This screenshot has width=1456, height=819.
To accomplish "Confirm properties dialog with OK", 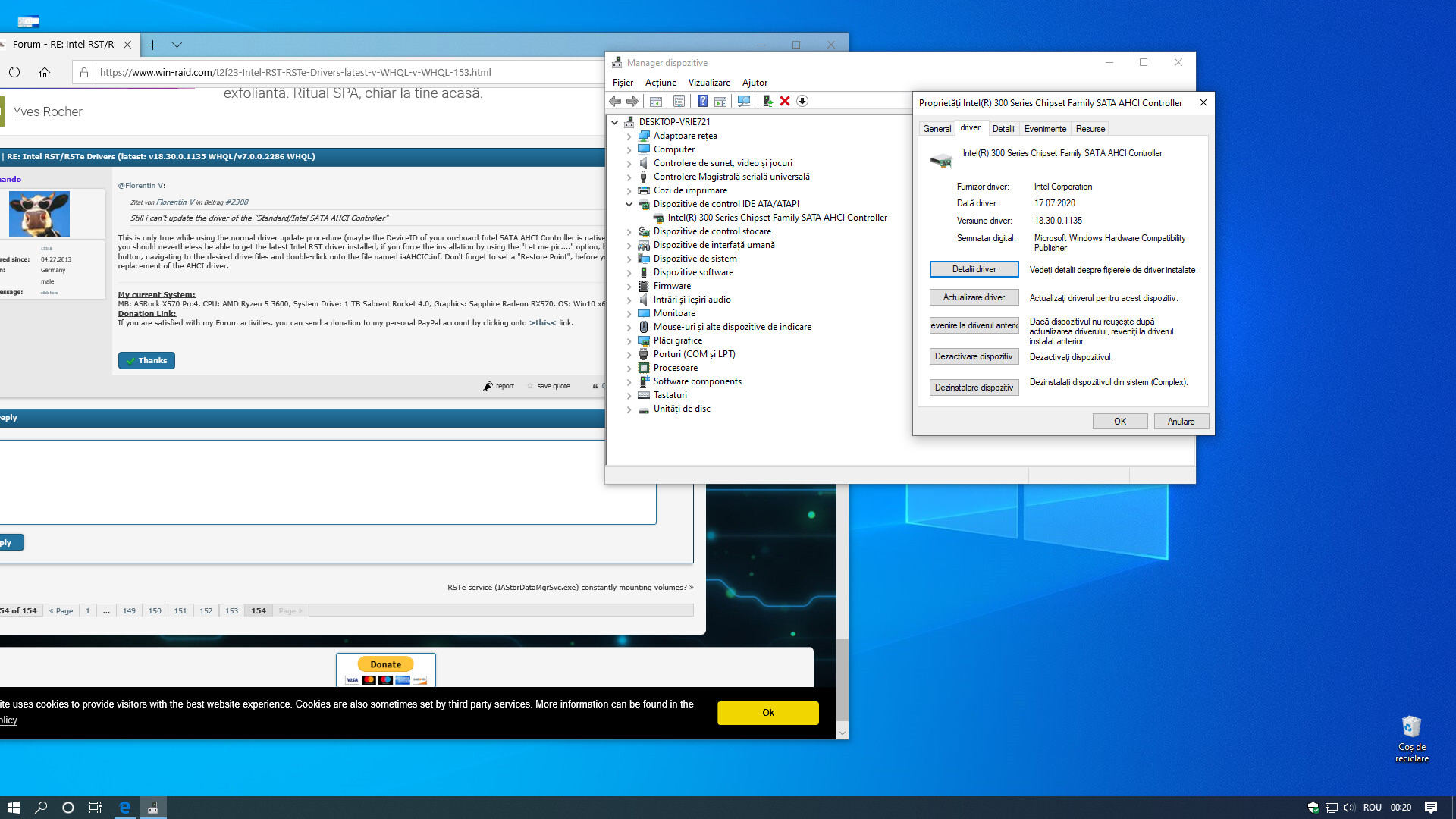I will coord(1120,422).
